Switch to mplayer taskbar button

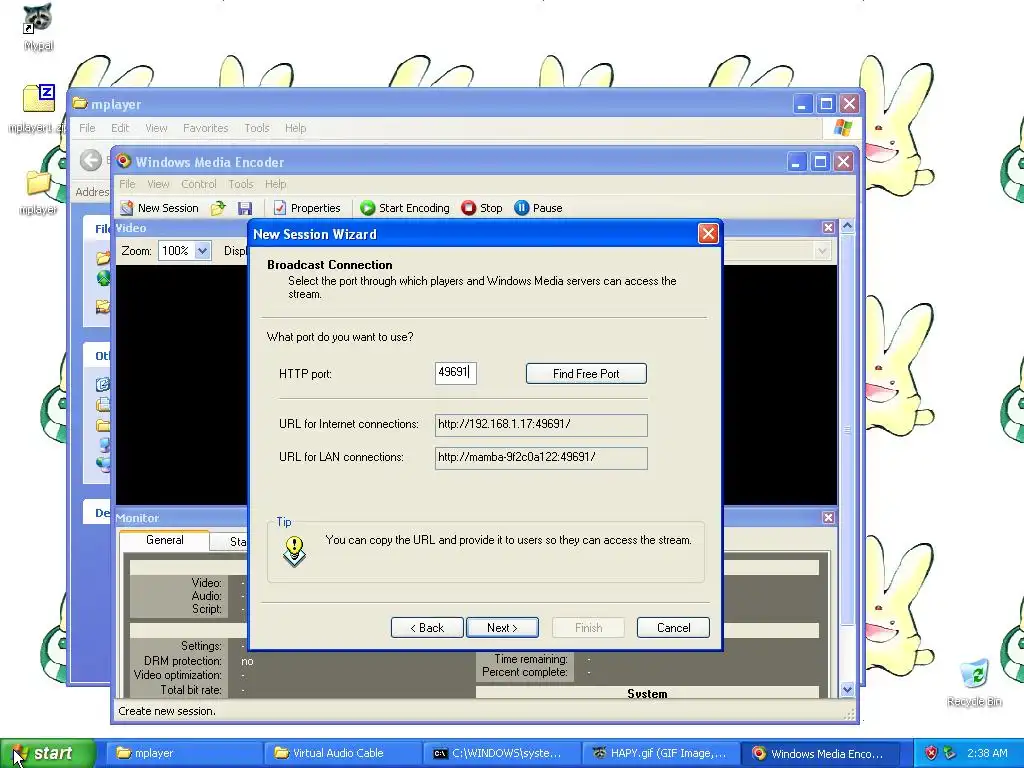click(183, 753)
